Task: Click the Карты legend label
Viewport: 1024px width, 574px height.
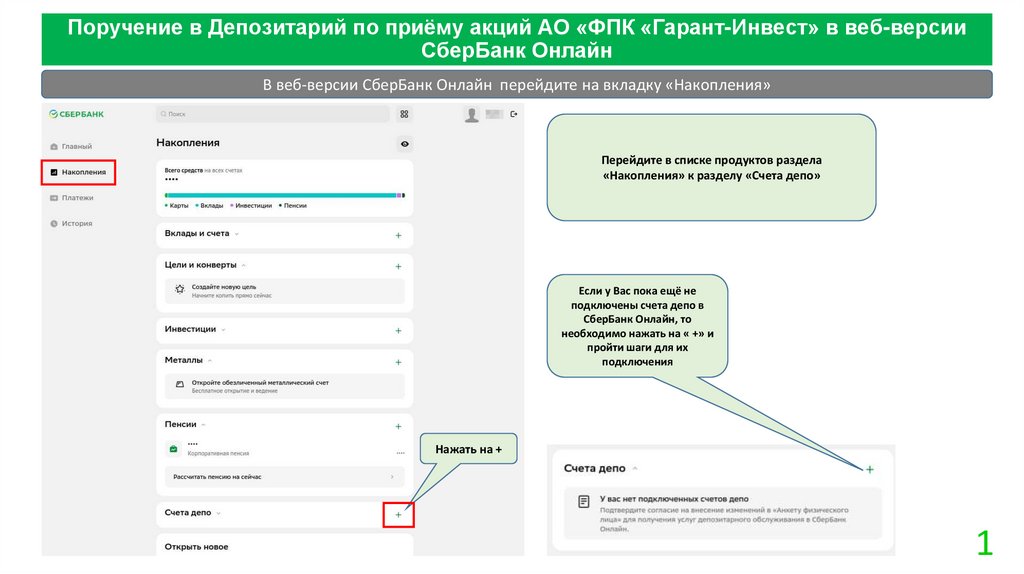Action: [x=178, y=206]
